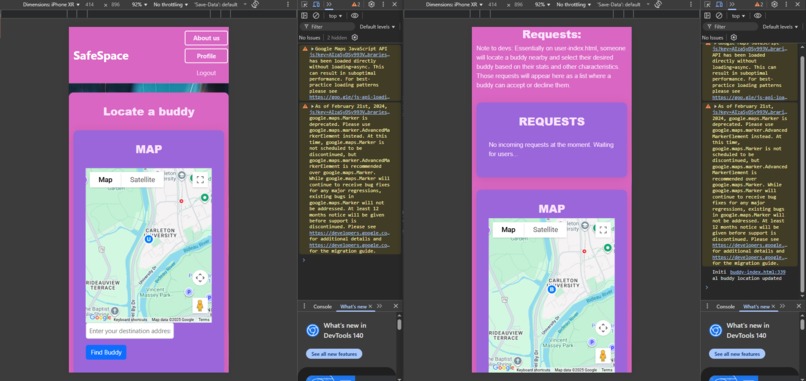
Task: Open device toolbar kebab menu in left window
Action: (288, 4)
